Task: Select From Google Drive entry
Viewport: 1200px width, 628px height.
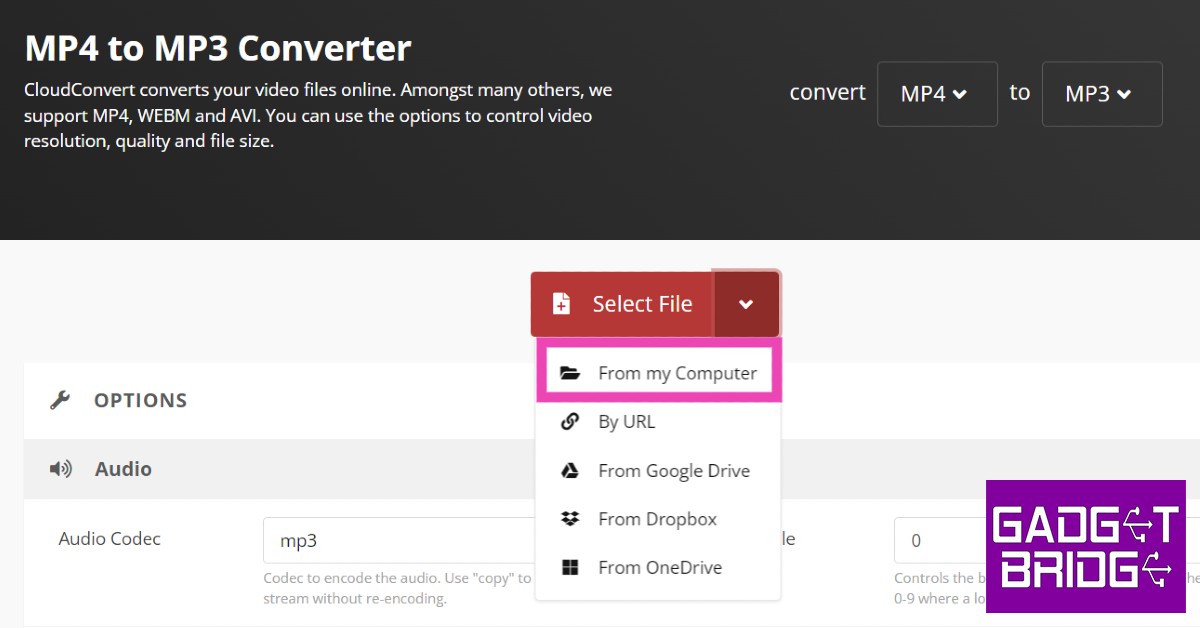Action: [x=673, y=471]
